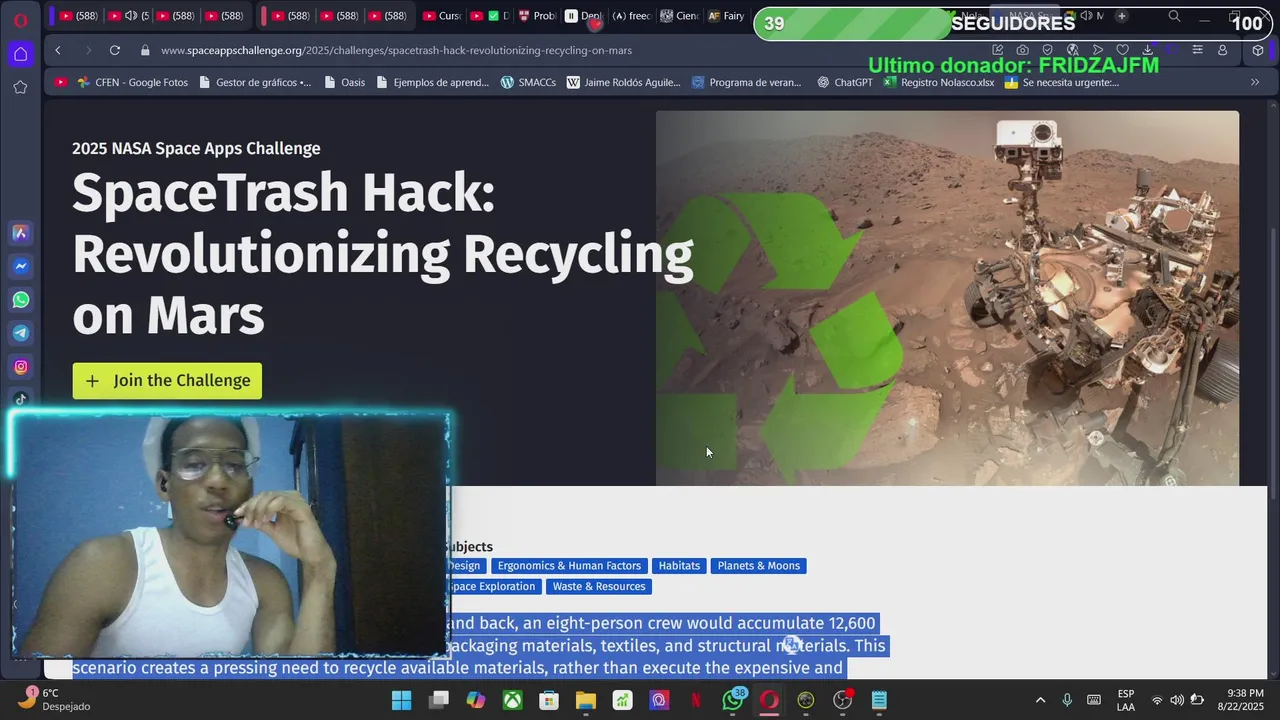1280x720 pixels.
Task: Add this page to favorites with the heart icon
Action: (1122, 50)
